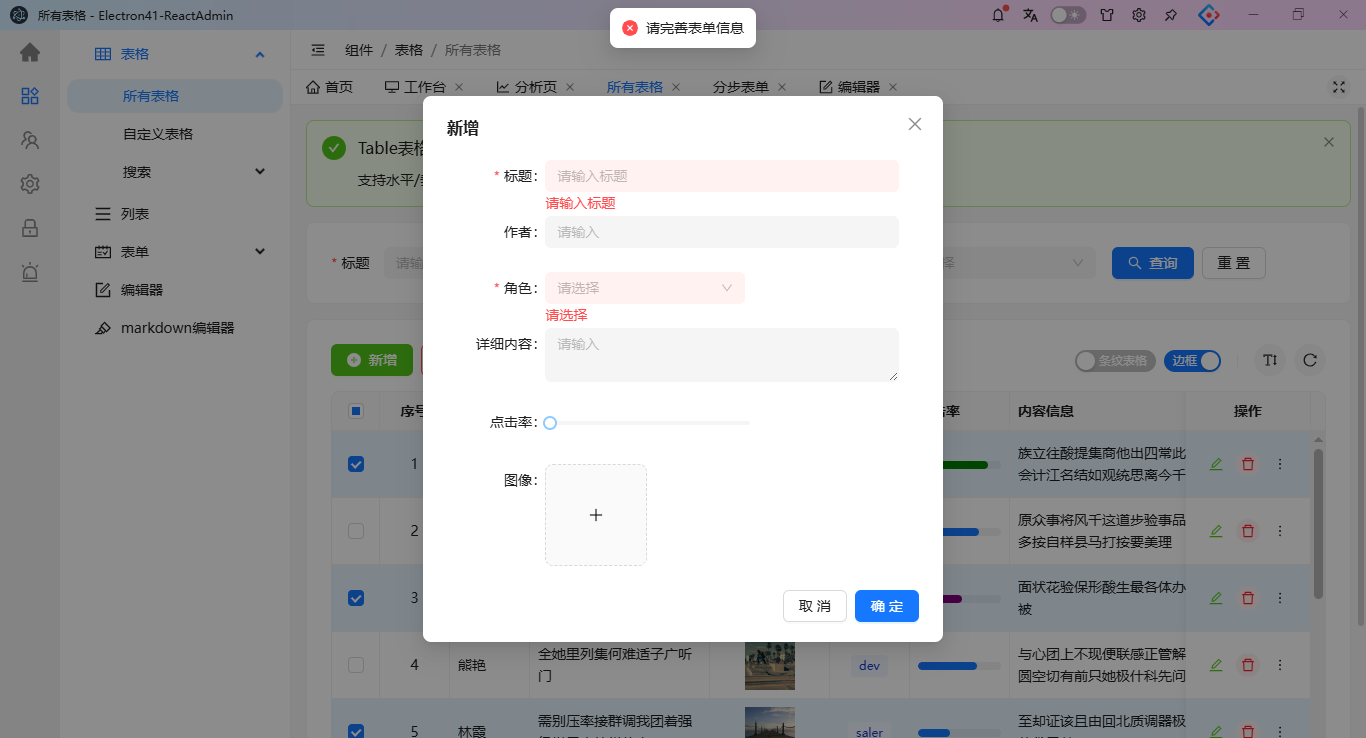1366x738 pixels.
Task: Click the alarm light icon in the left rail
Action: [30, 272]
